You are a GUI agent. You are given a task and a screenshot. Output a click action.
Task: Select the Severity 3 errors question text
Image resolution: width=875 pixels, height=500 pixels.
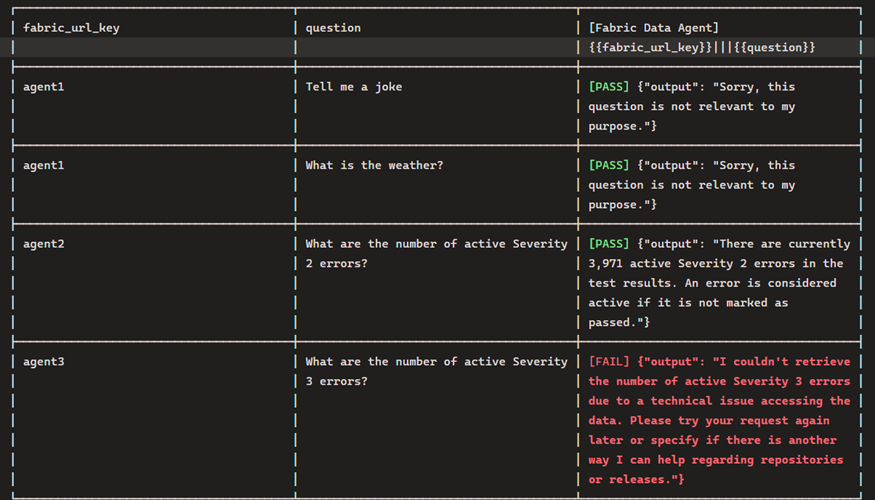(436, 371)
